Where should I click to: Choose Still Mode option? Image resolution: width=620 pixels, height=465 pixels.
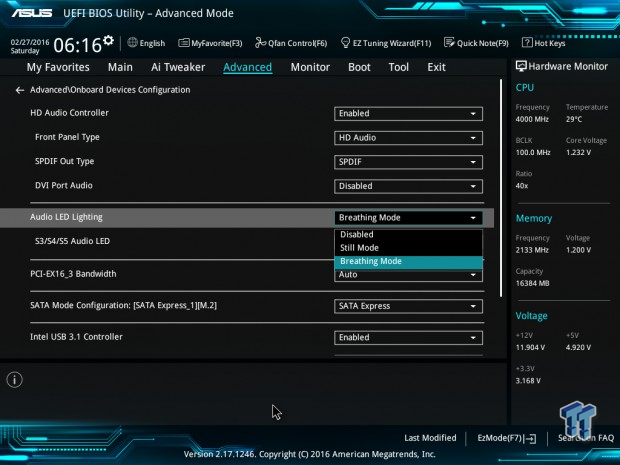tap(408, 248)
